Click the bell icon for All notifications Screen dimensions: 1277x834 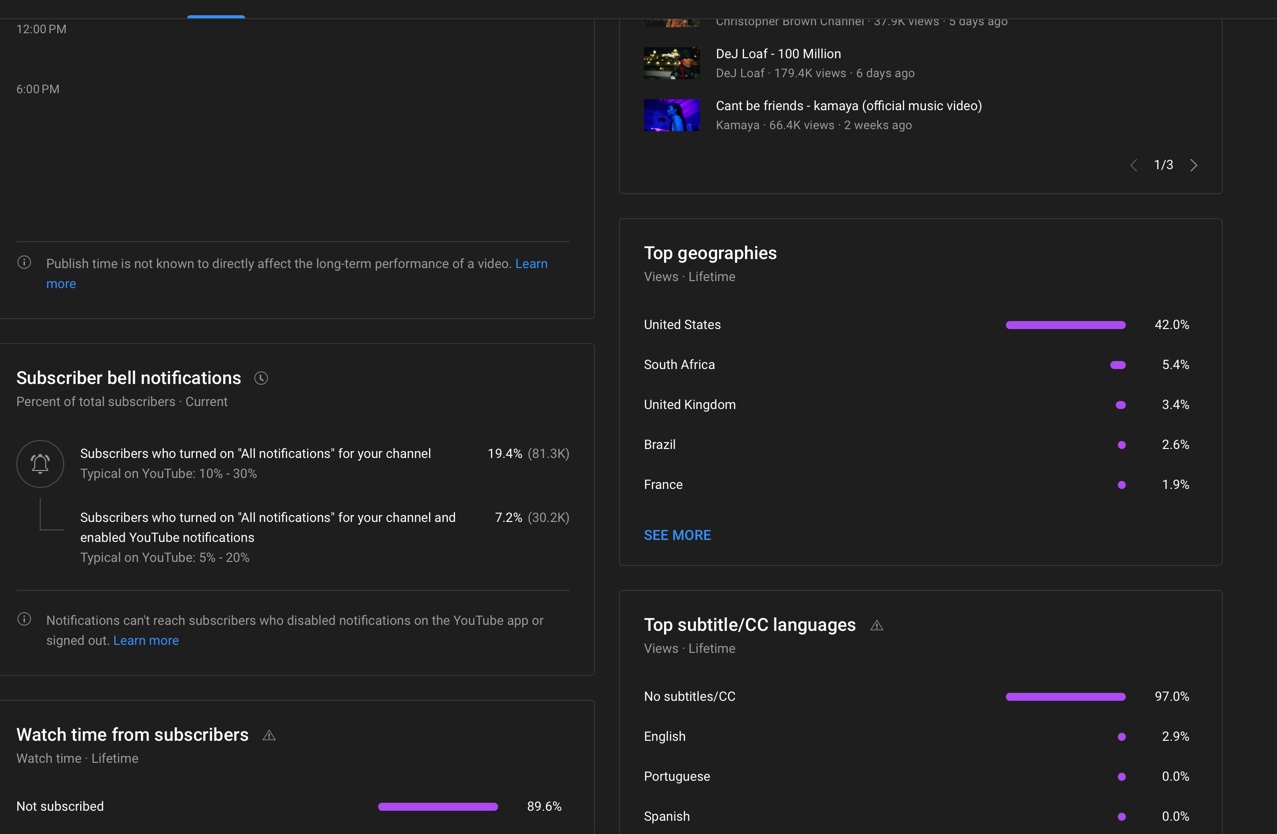coord(40,464)
